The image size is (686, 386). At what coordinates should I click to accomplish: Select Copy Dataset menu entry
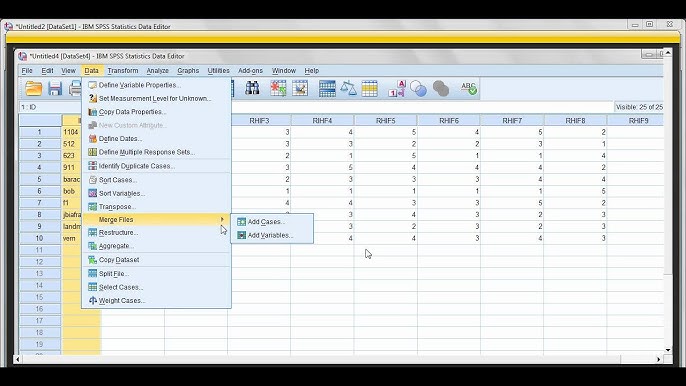pos(156,260)
